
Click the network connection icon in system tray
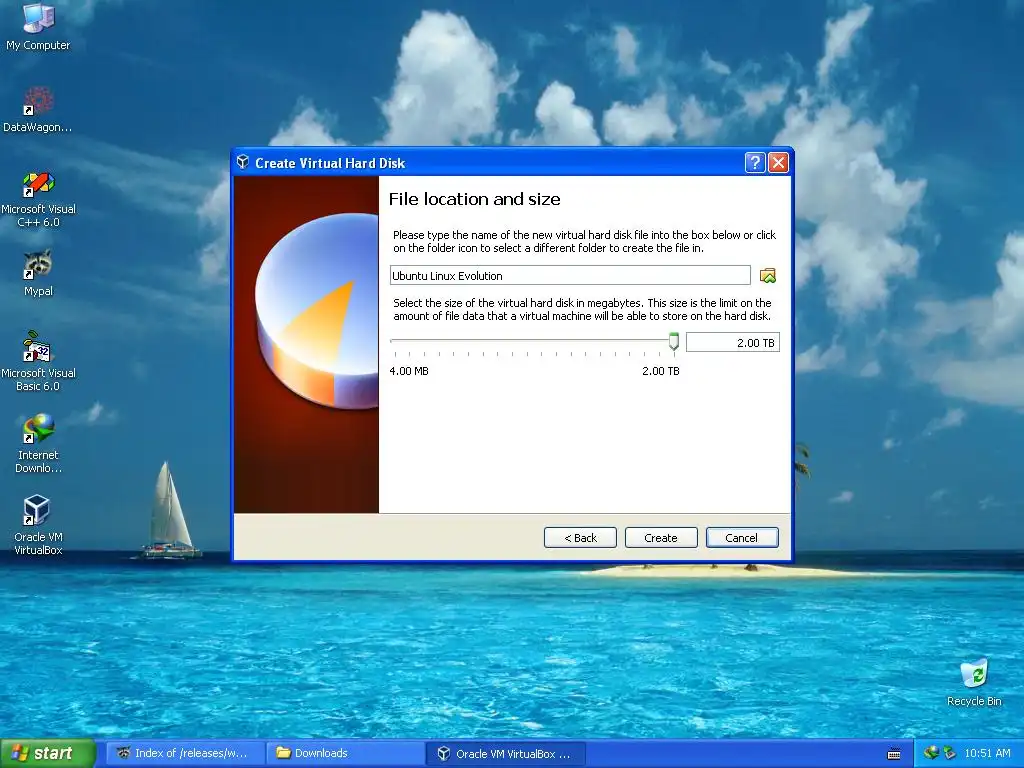tap(931, 753)
